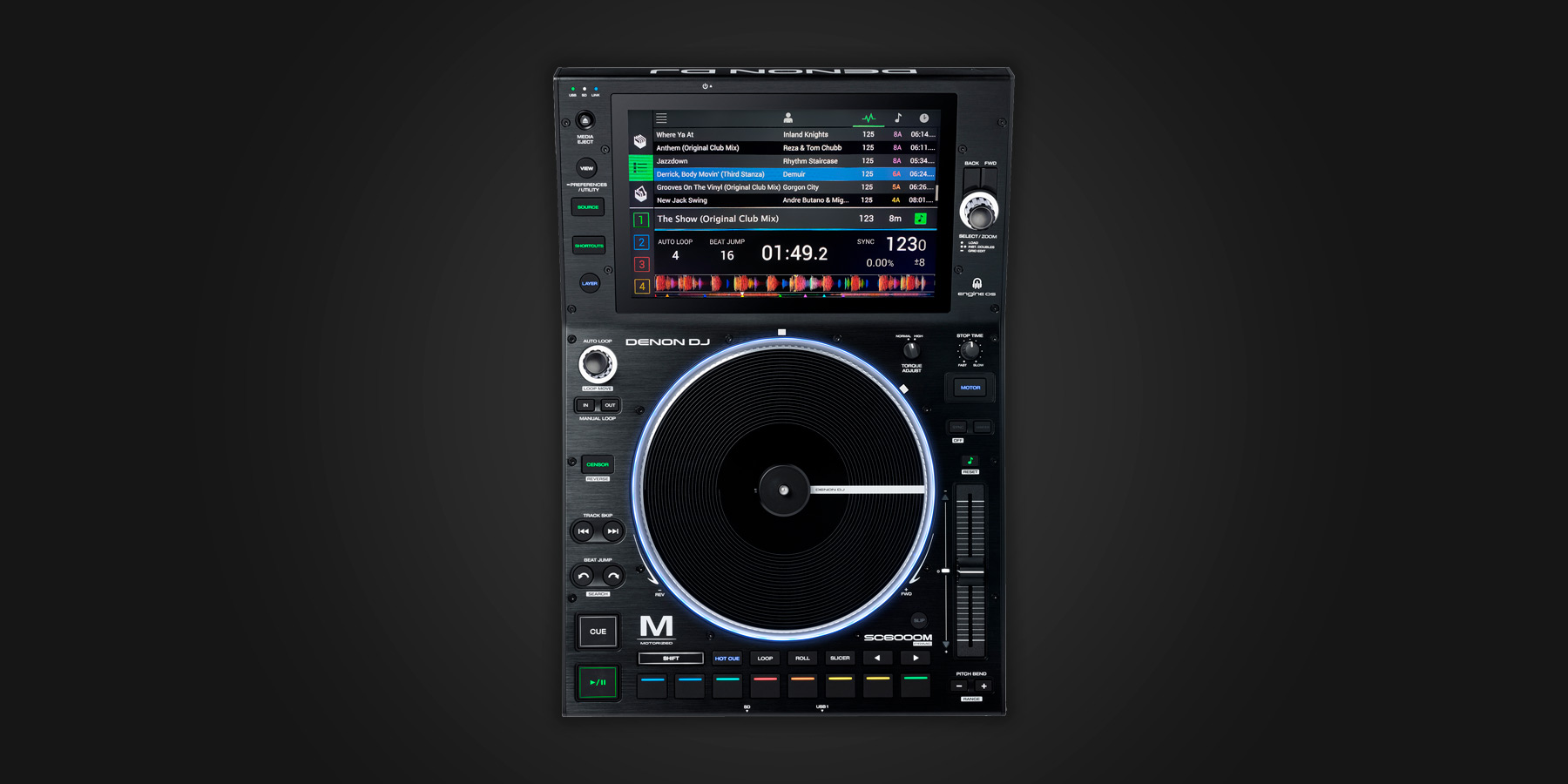Go BACK with the browse button
Image resolution: width=1568 pixels, height=784 pixels.
[x=971, y=179]
